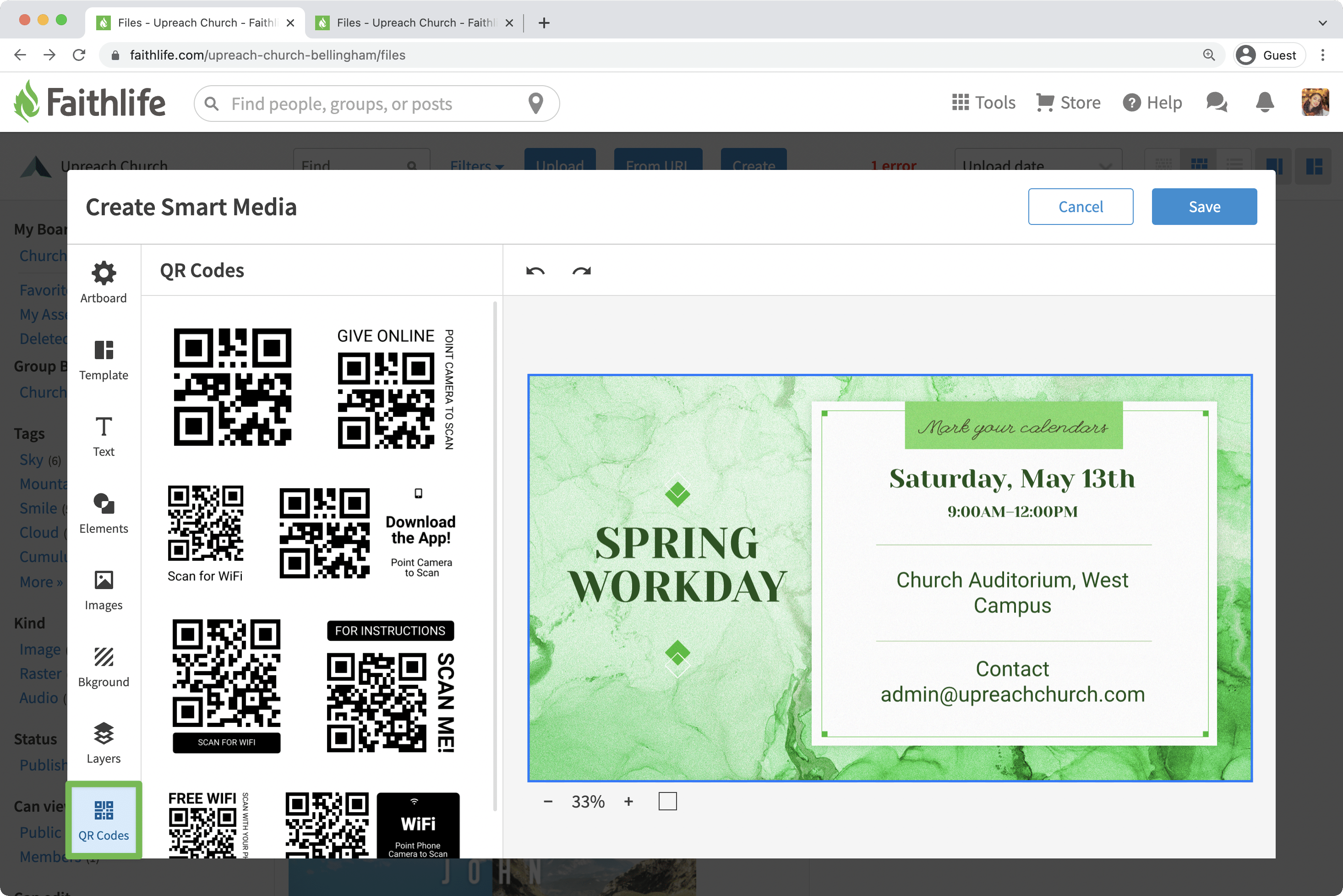Redo the last edit
This screenshot has width=1343, height=896.
click(x=582, y=271)
